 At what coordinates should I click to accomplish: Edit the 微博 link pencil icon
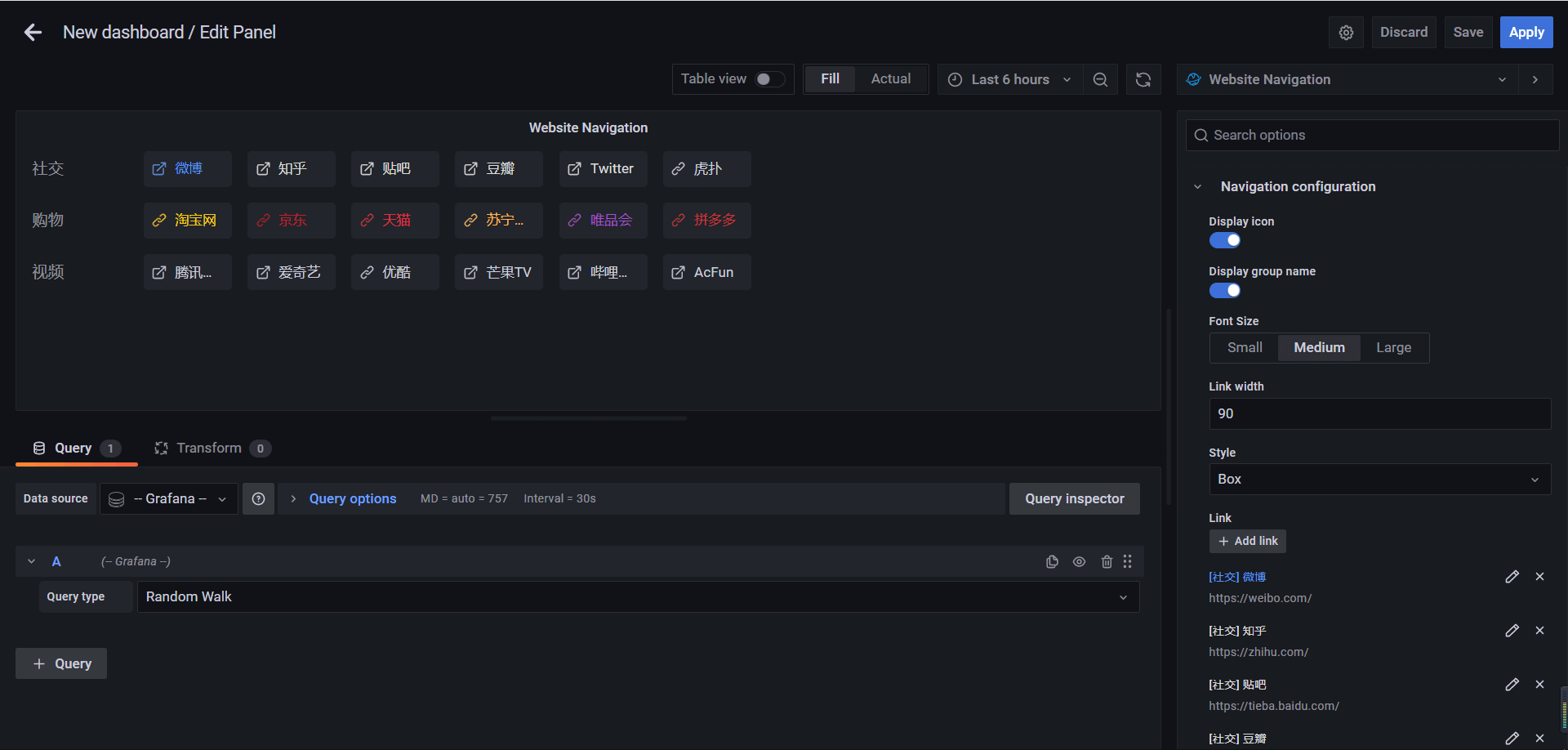point(1512,577)
